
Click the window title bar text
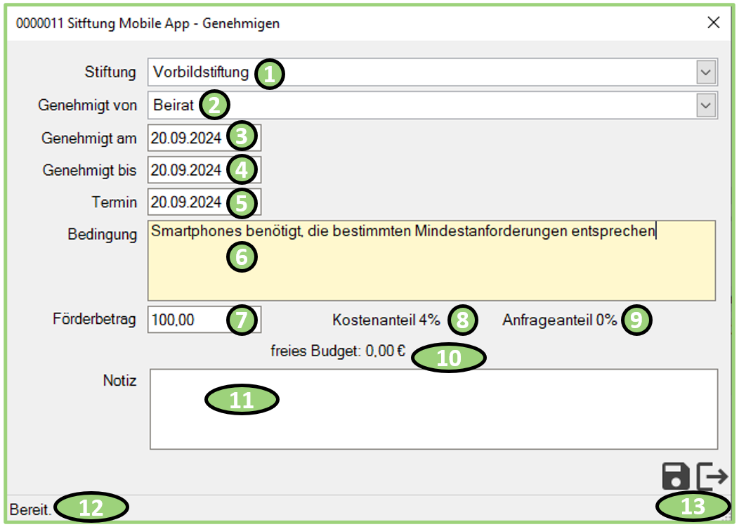(148, 22)
